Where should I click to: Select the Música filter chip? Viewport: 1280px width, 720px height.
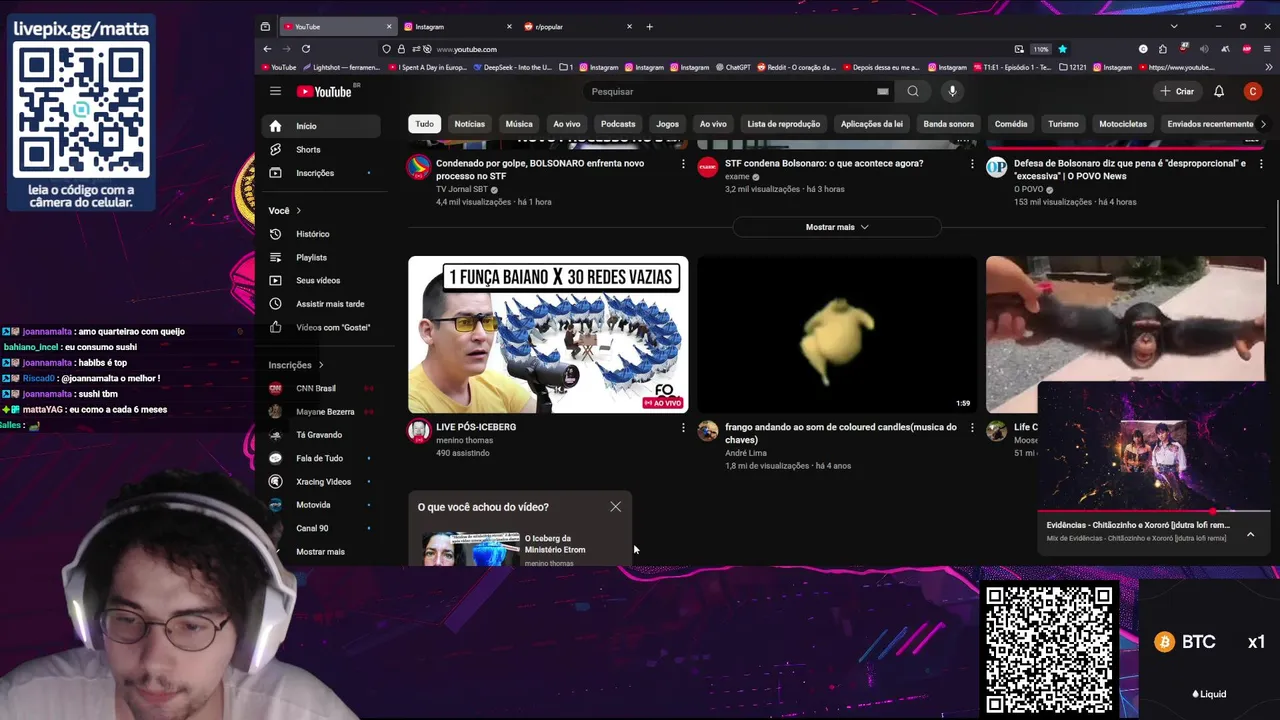pos(519,124)
